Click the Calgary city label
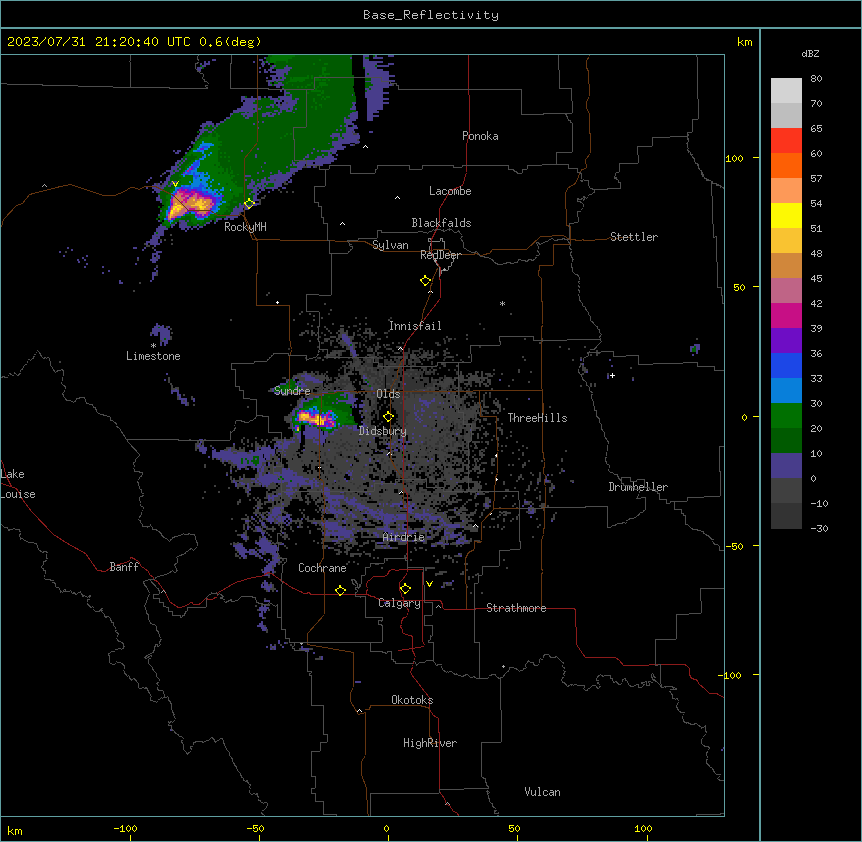 tap(399, 603)
